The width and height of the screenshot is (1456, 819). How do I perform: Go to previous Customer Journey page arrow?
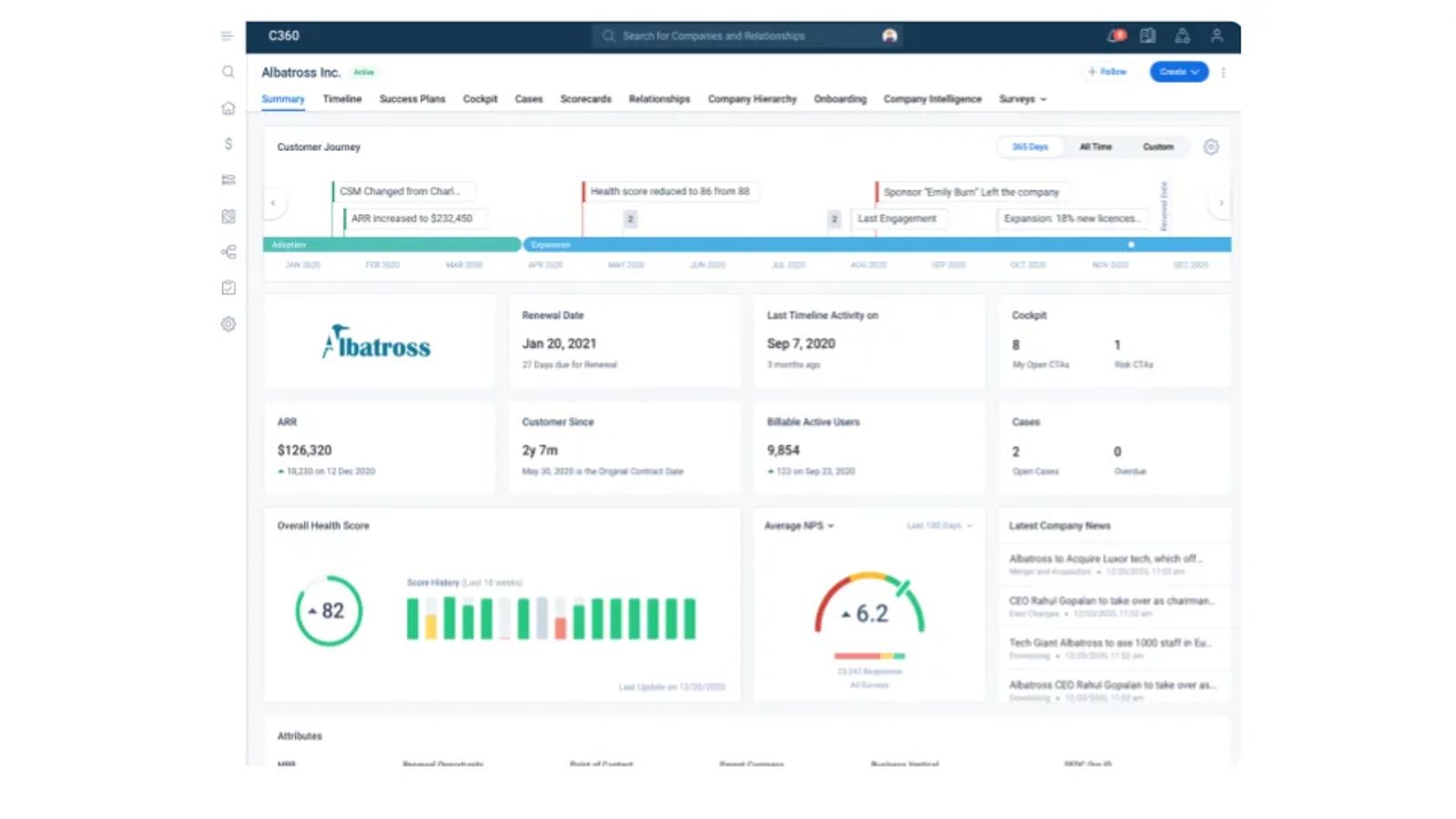(x=273, y=203)
